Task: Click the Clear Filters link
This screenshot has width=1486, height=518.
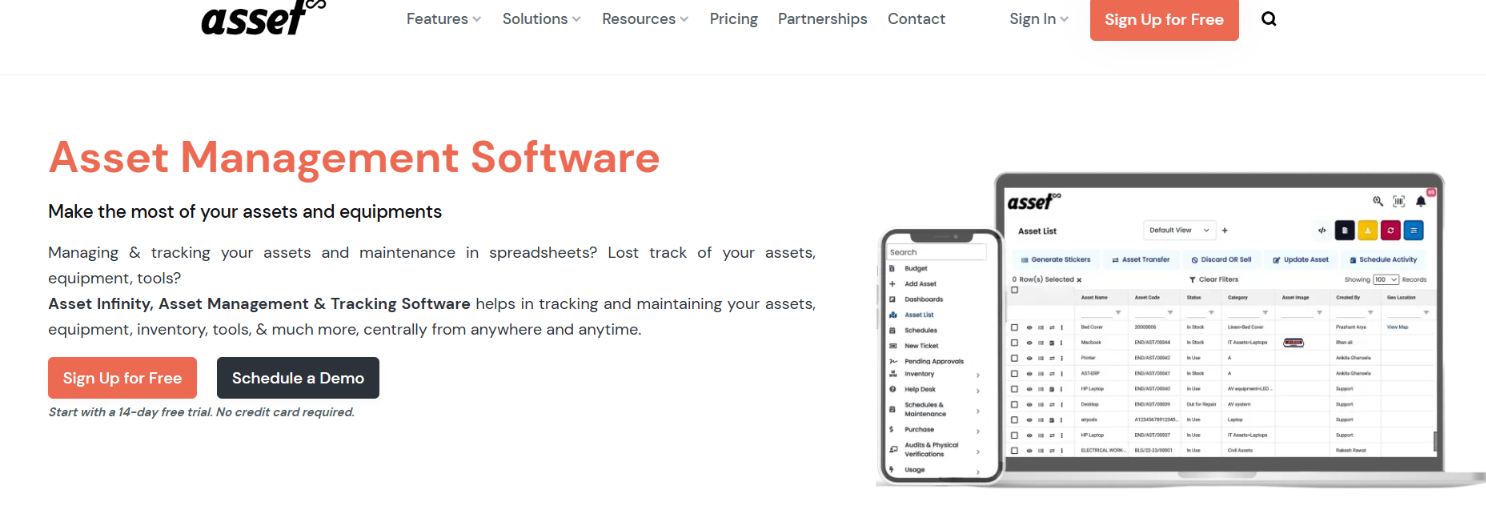Action: click(x=1214, y=280)
